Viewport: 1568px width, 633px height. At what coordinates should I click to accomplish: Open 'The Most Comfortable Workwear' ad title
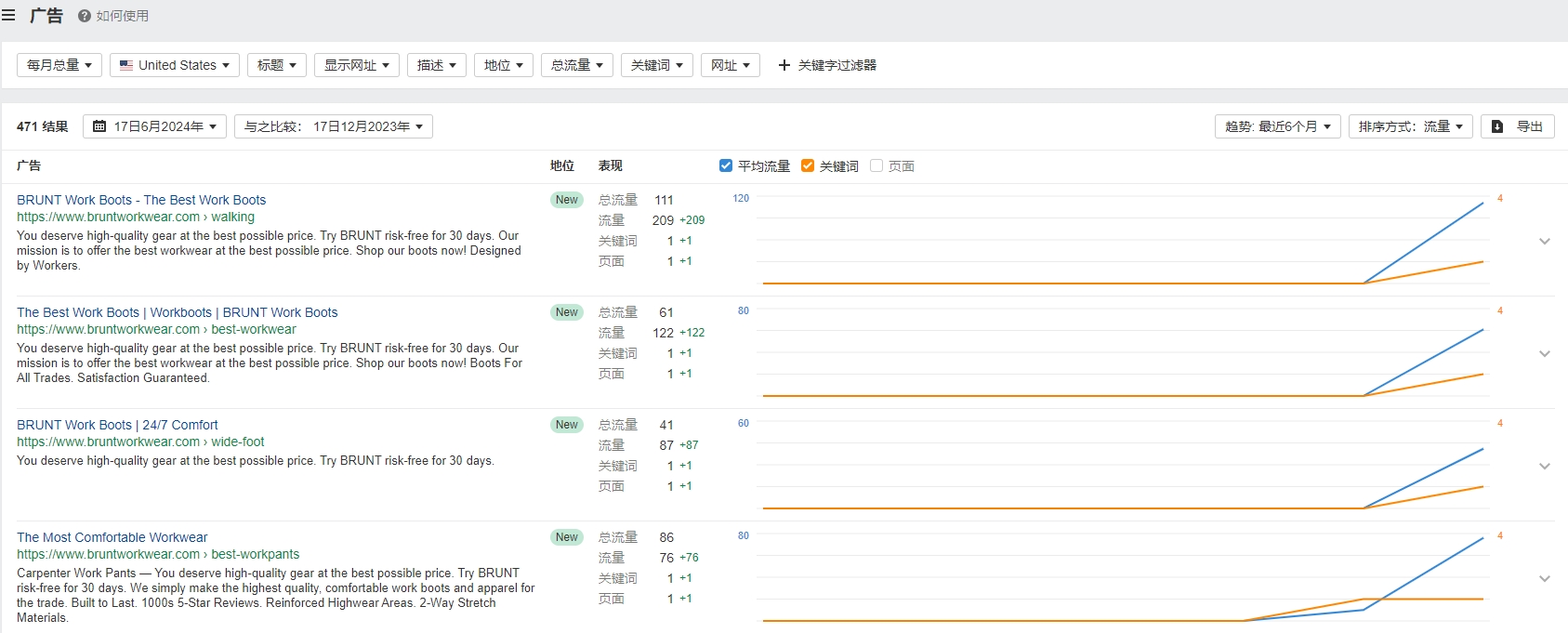112,537
